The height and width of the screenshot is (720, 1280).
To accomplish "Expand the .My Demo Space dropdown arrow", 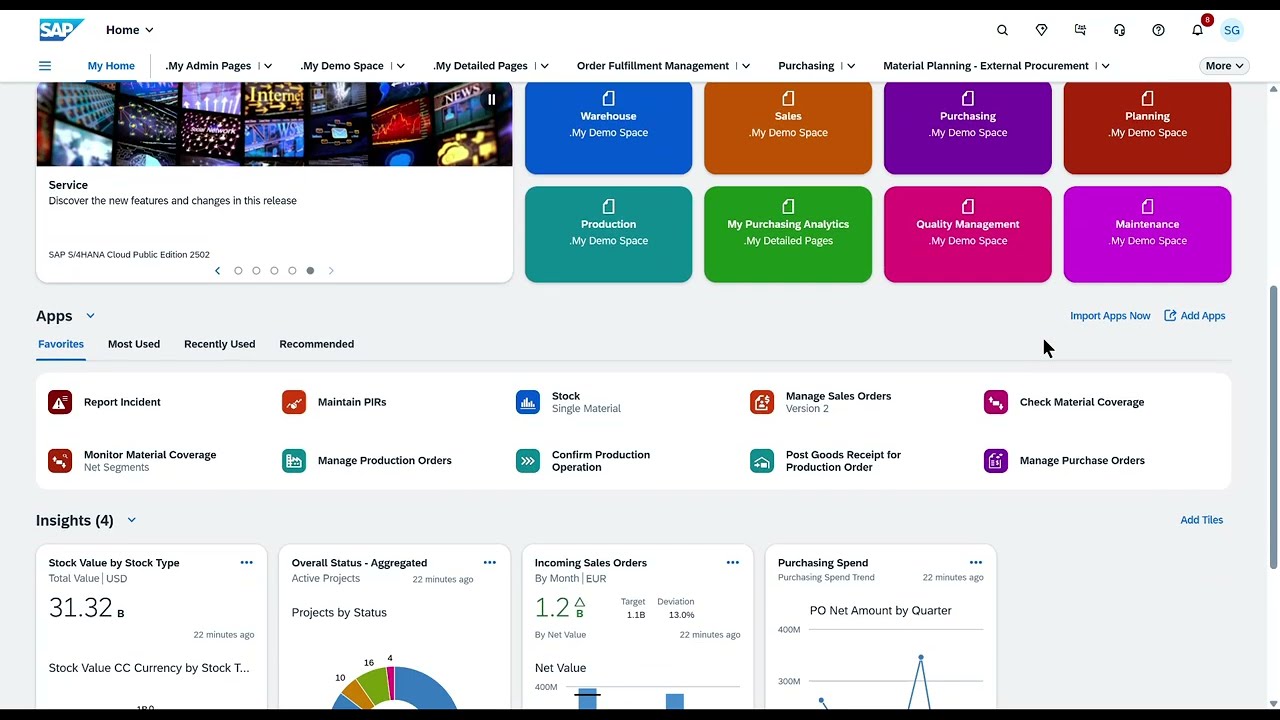I will pyautogui.click(x=400, y=66).
